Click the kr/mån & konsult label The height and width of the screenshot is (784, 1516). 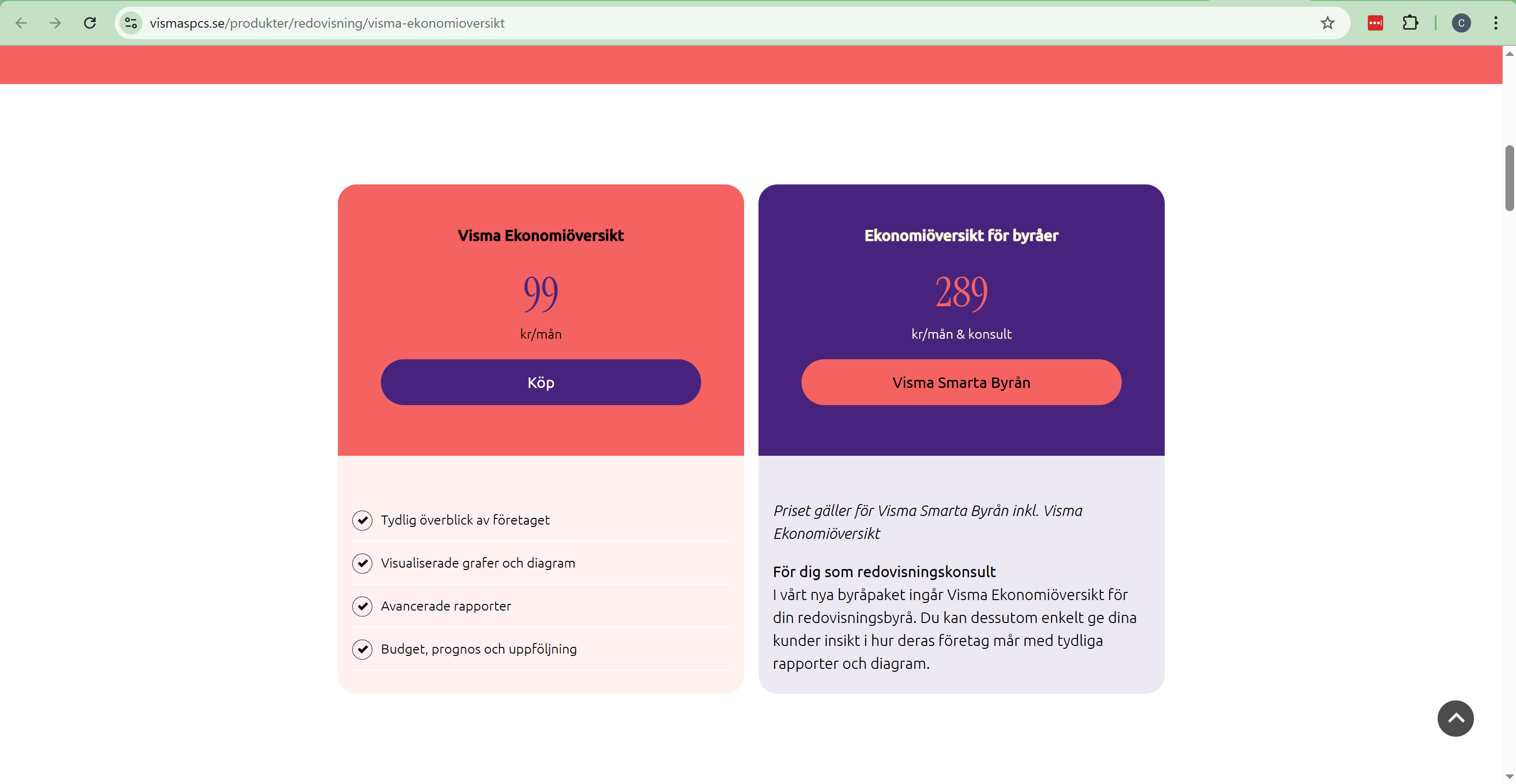point(961,334)
